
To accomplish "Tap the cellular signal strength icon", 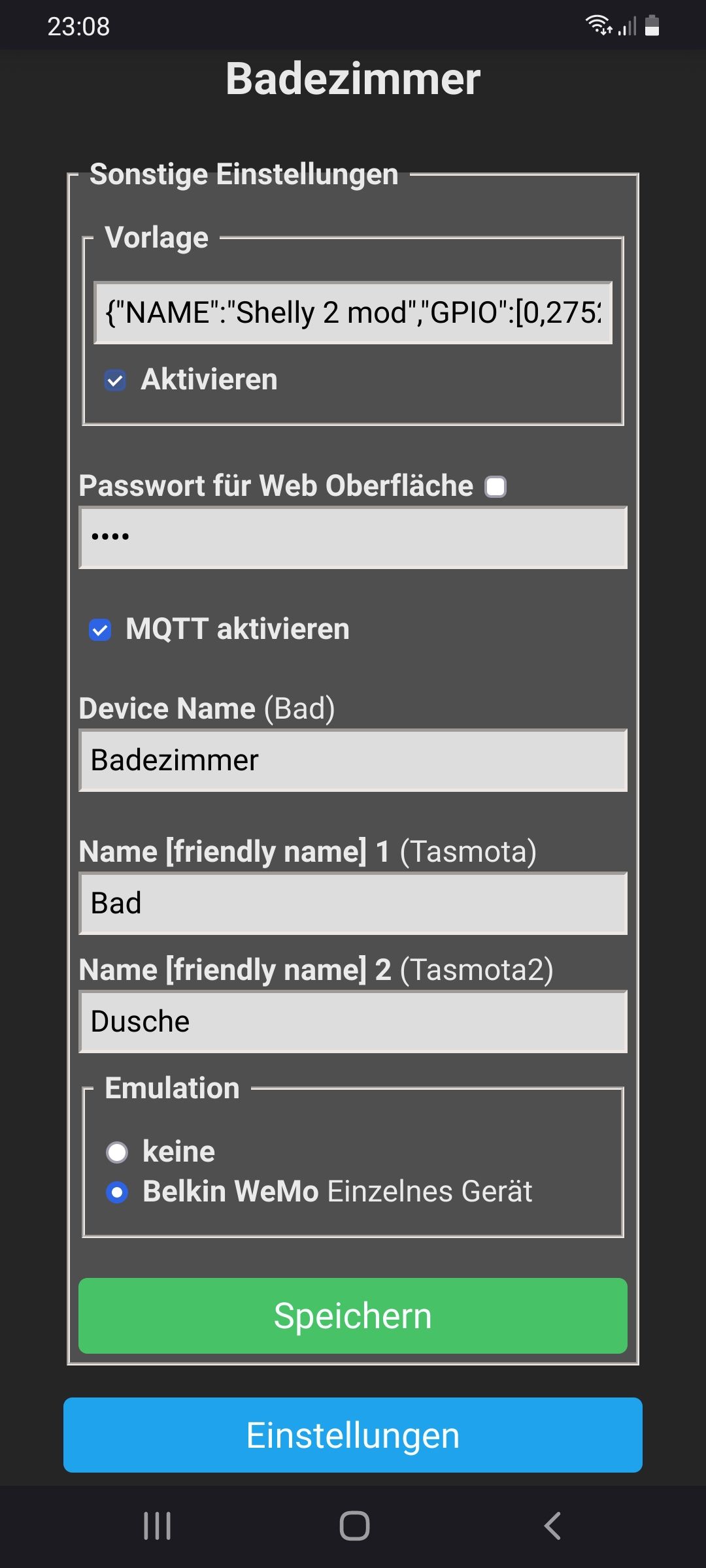I will point(628,26).
